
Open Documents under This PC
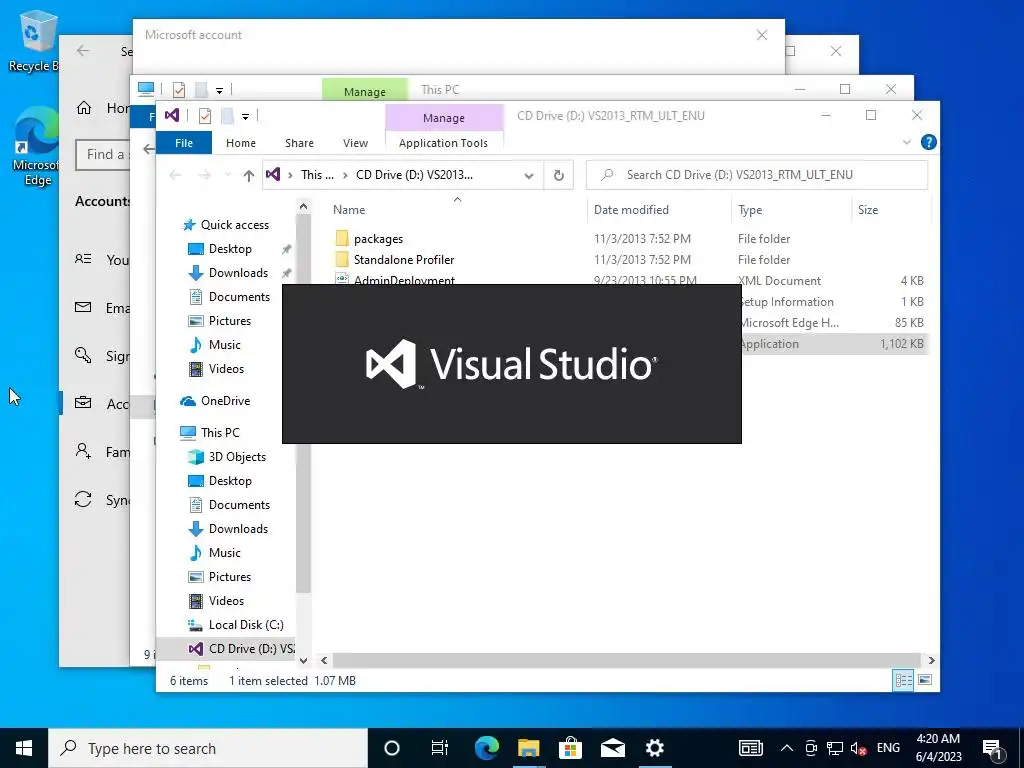[x=239, y=505]
